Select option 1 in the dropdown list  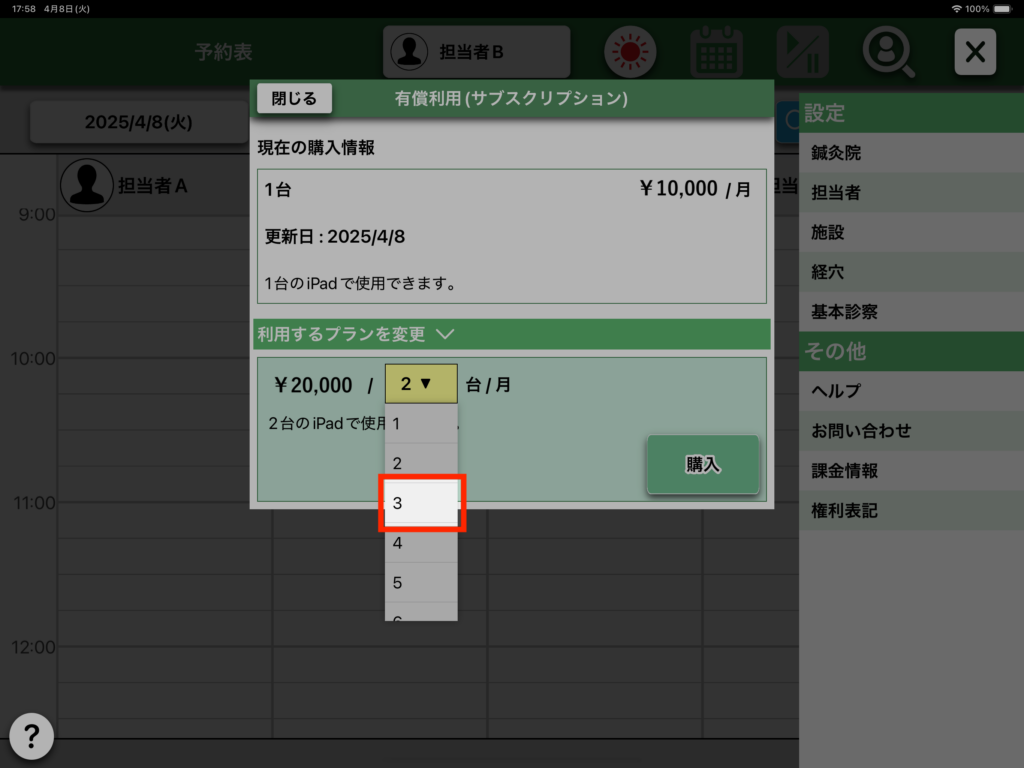421,424
